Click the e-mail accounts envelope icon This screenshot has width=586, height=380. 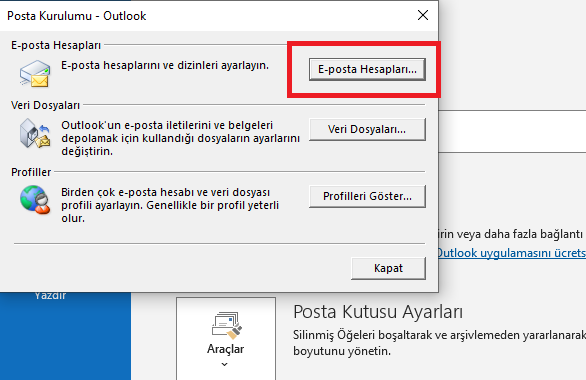[35, 74]
